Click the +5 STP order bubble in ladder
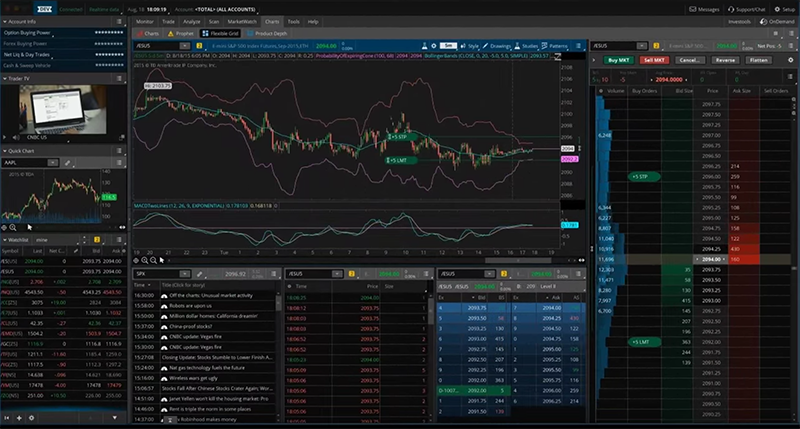800x429 pixels. pos(643,176)
